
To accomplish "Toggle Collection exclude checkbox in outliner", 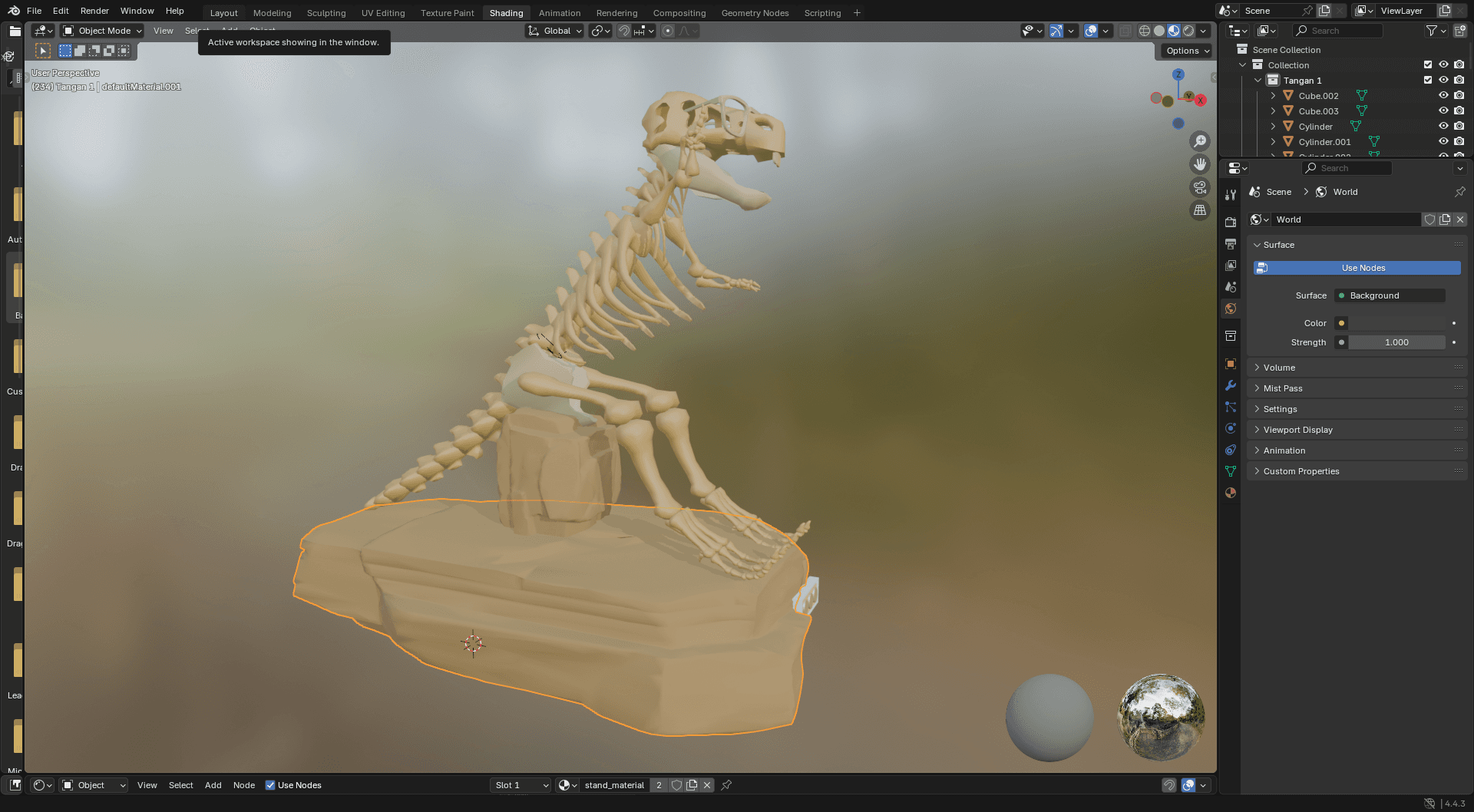I will pyautogui.click(x=1428, y=65).
